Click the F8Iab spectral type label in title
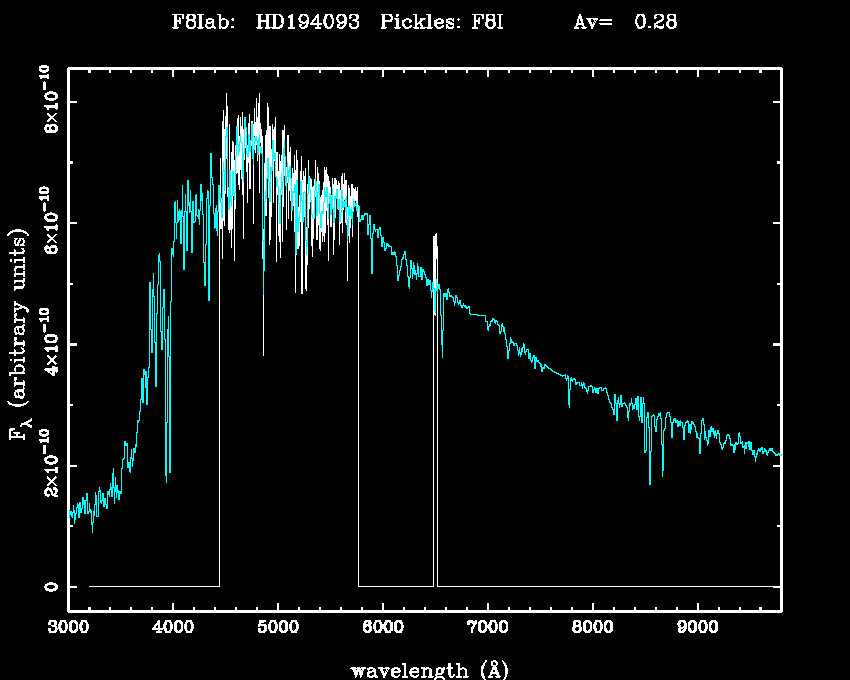This screenshot has height=680, width=850. (x=203, y=22)
